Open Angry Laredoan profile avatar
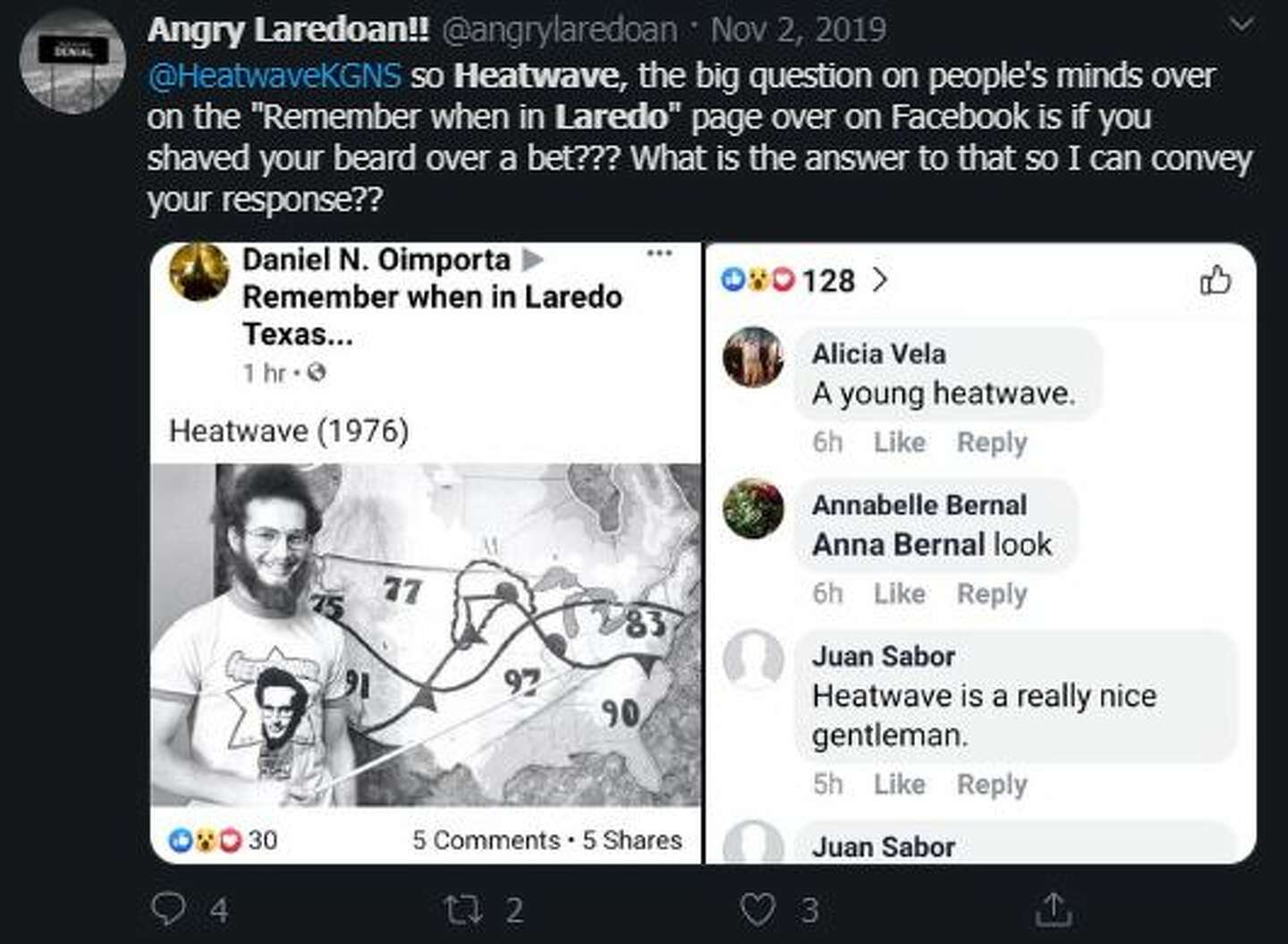1288x944 pixels. (x=72, y=60)
